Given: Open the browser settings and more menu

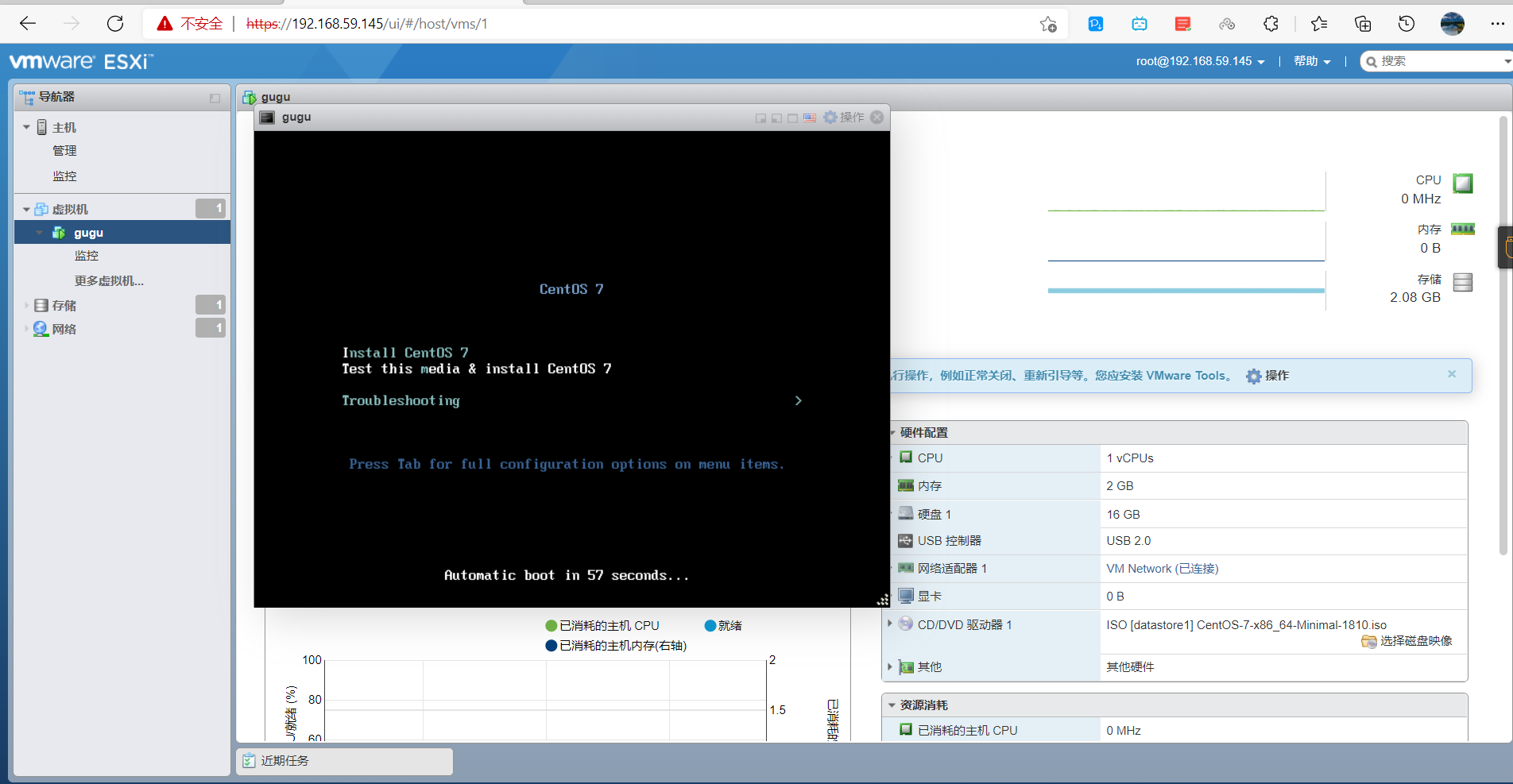Looking at the screenshot, I should [x=1497, y=24].
